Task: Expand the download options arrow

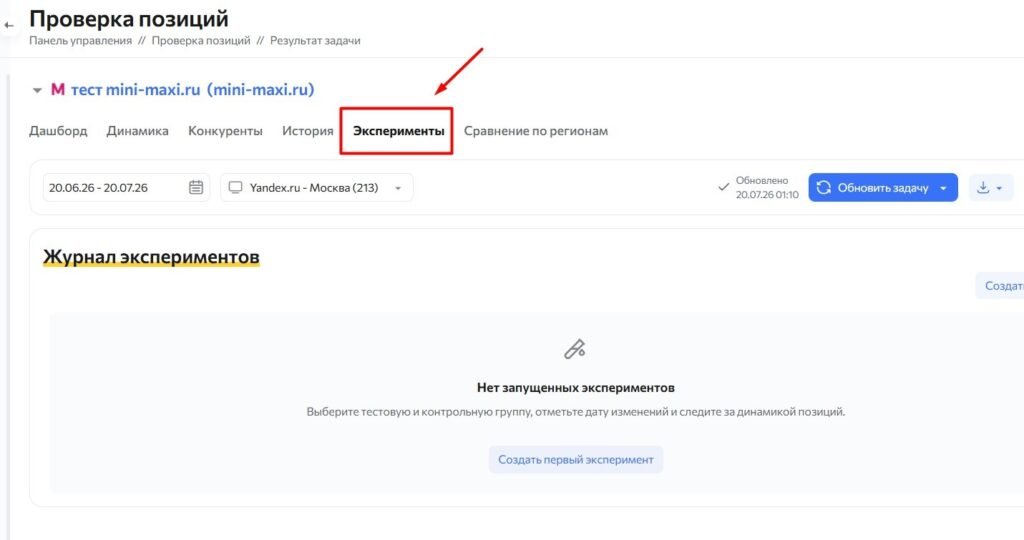Action: (999, 188)
